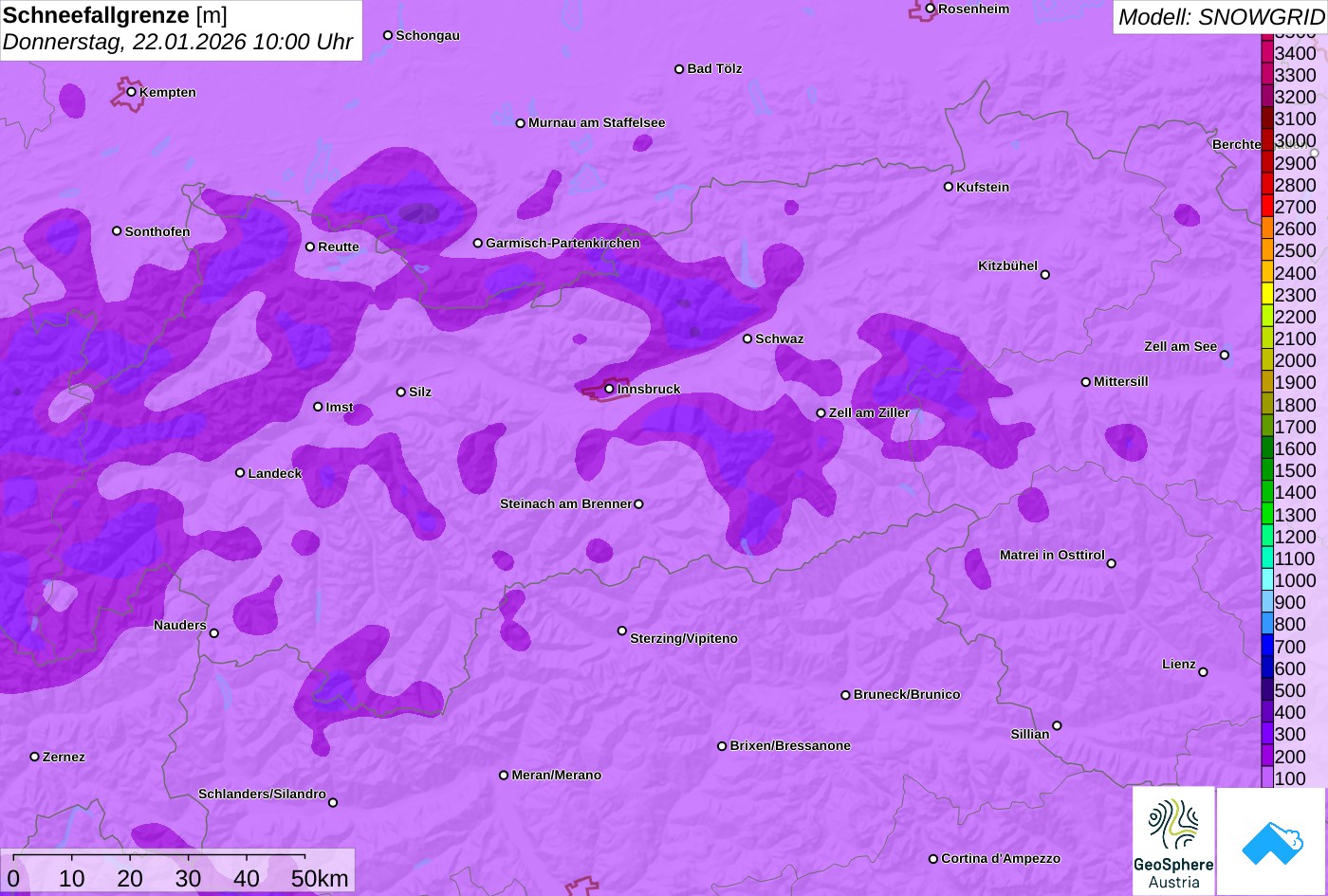This screenshot has width=1328, height=896.
Task: Click the GeoSphere Austria logo
Action: 1173,841
